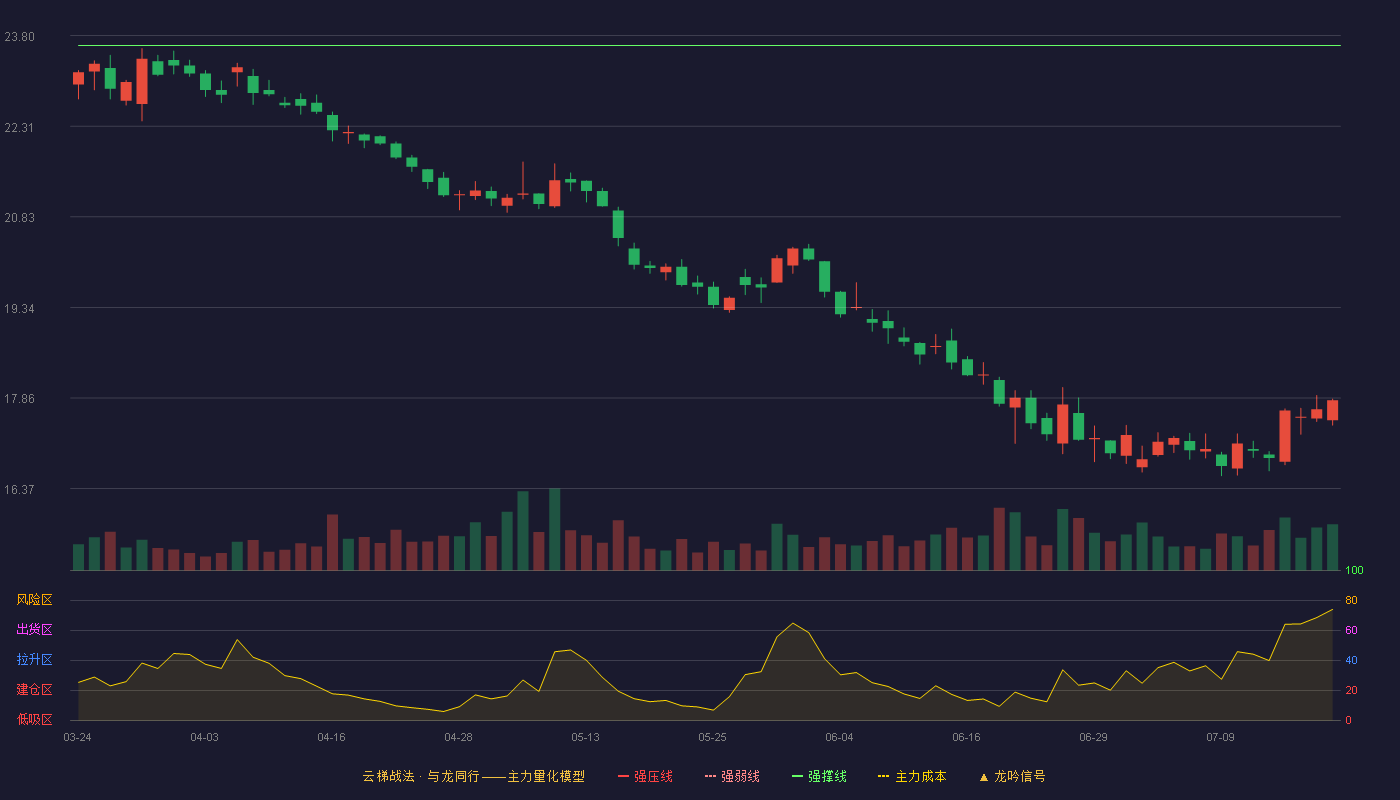The width and height of the screenshot is (1400, 800).
Task: Click the 04-16 date label
Action: (331, 737)
